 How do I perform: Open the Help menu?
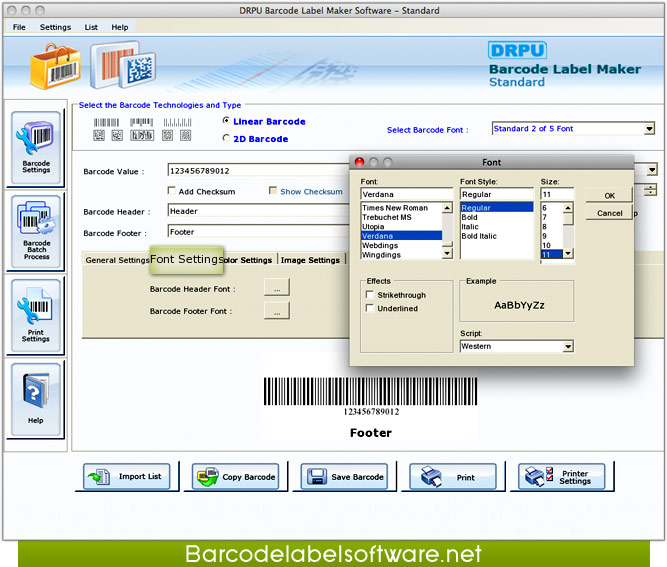pyautogui.click(x=120, y=27)
